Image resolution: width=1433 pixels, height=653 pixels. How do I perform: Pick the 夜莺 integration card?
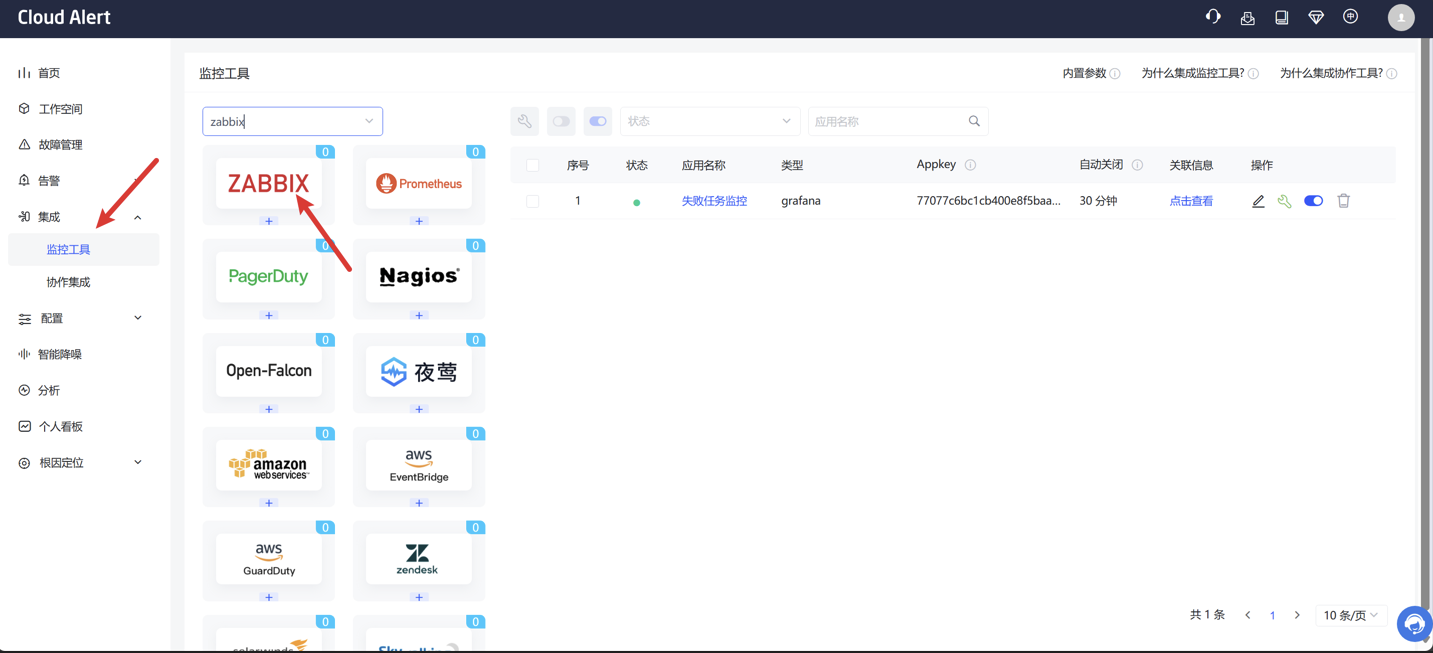coord(419,370)
